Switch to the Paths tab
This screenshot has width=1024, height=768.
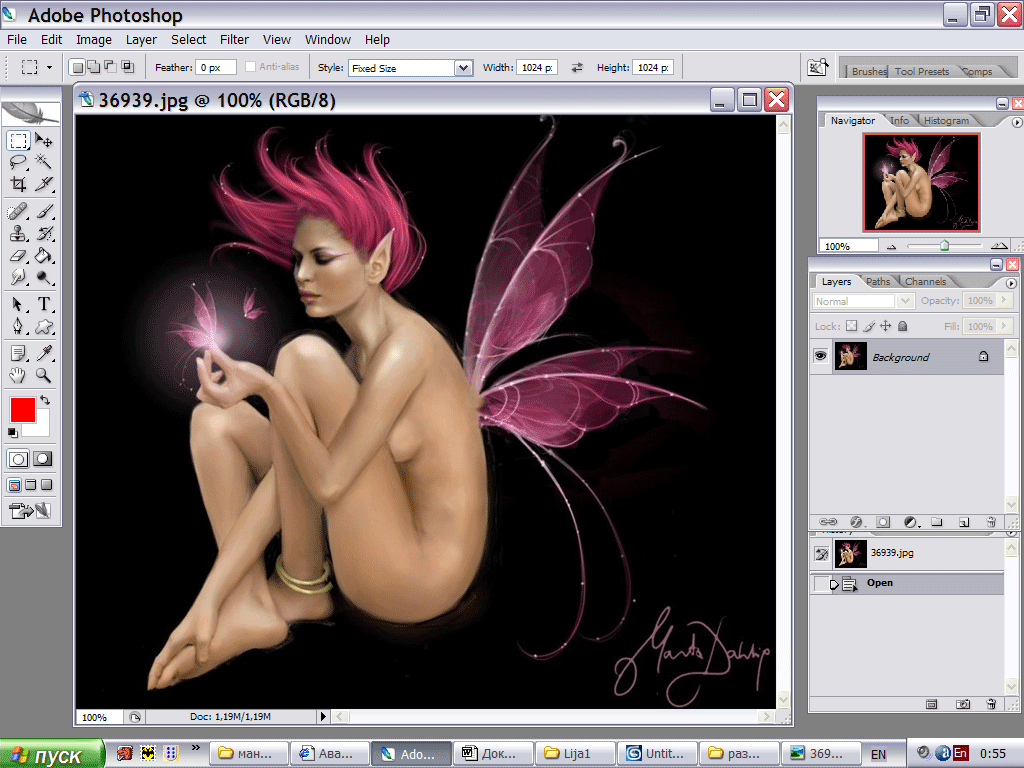click(x=878, y=281)
